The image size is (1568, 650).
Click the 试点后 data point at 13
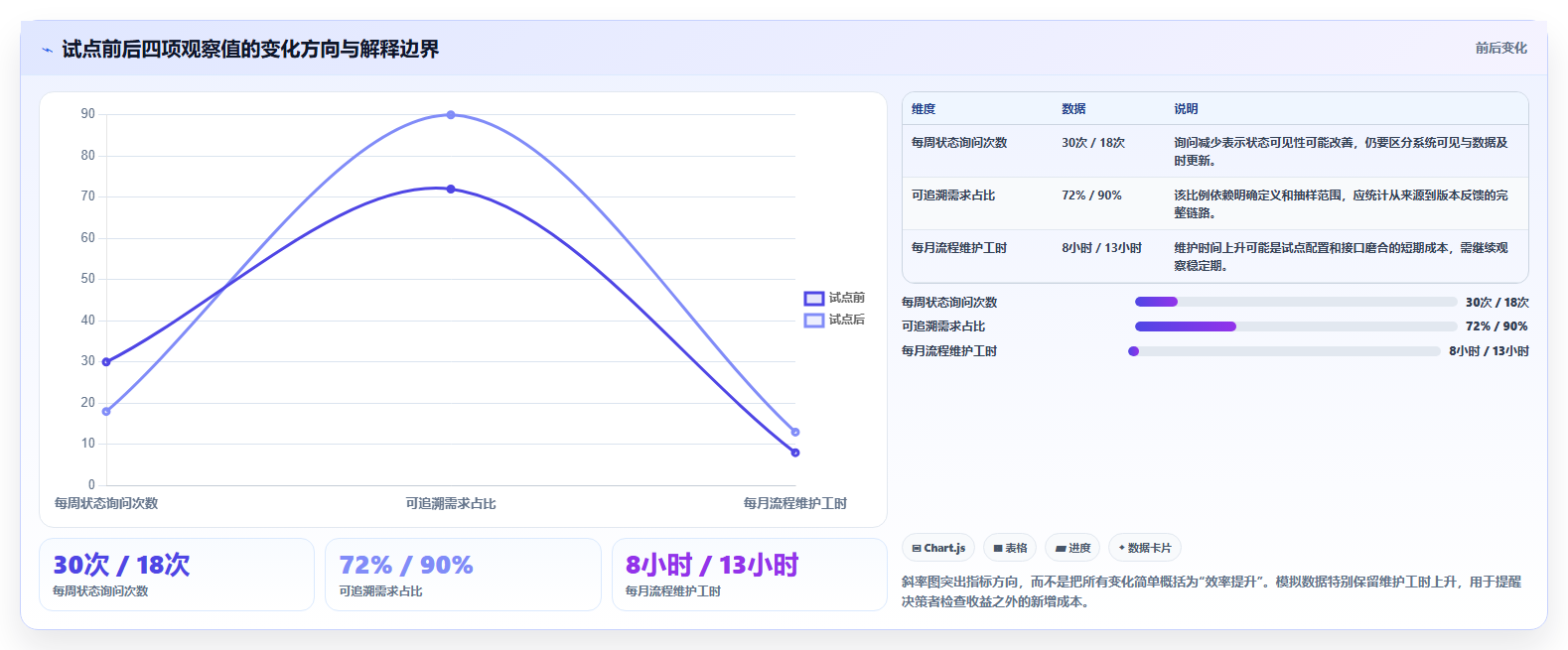[795, 432]
